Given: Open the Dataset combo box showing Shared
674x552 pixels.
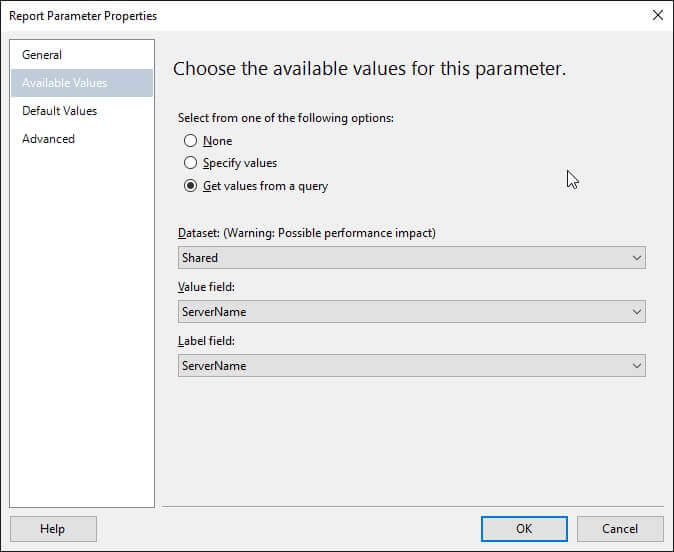Looking at the screenshot, I should click(400, 258).
